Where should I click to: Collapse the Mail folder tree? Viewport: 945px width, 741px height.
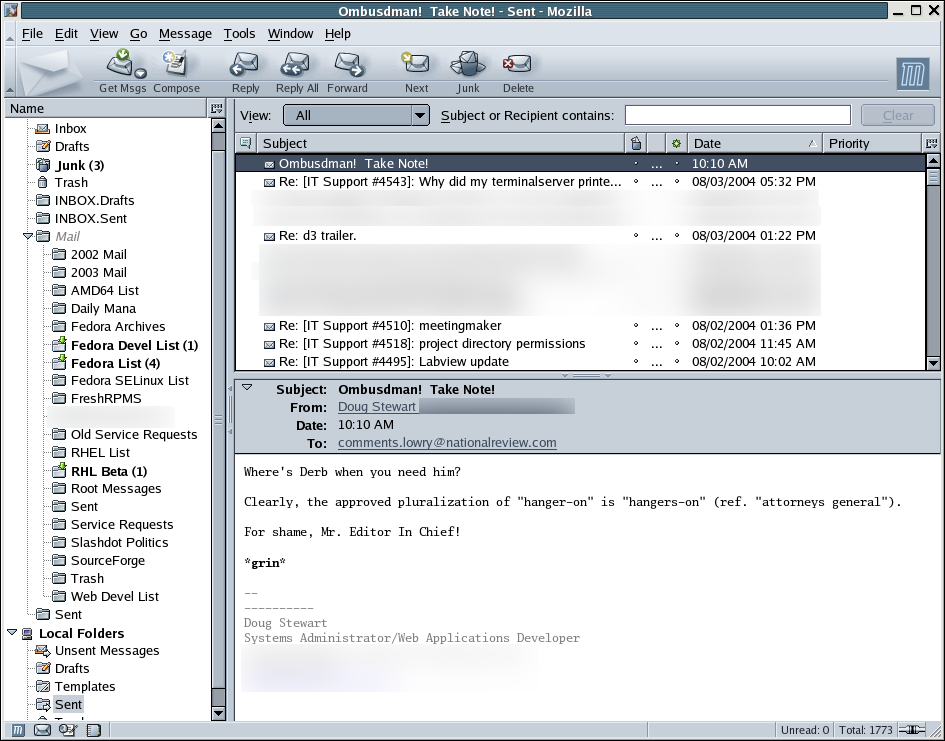click(x=28, y=237)
